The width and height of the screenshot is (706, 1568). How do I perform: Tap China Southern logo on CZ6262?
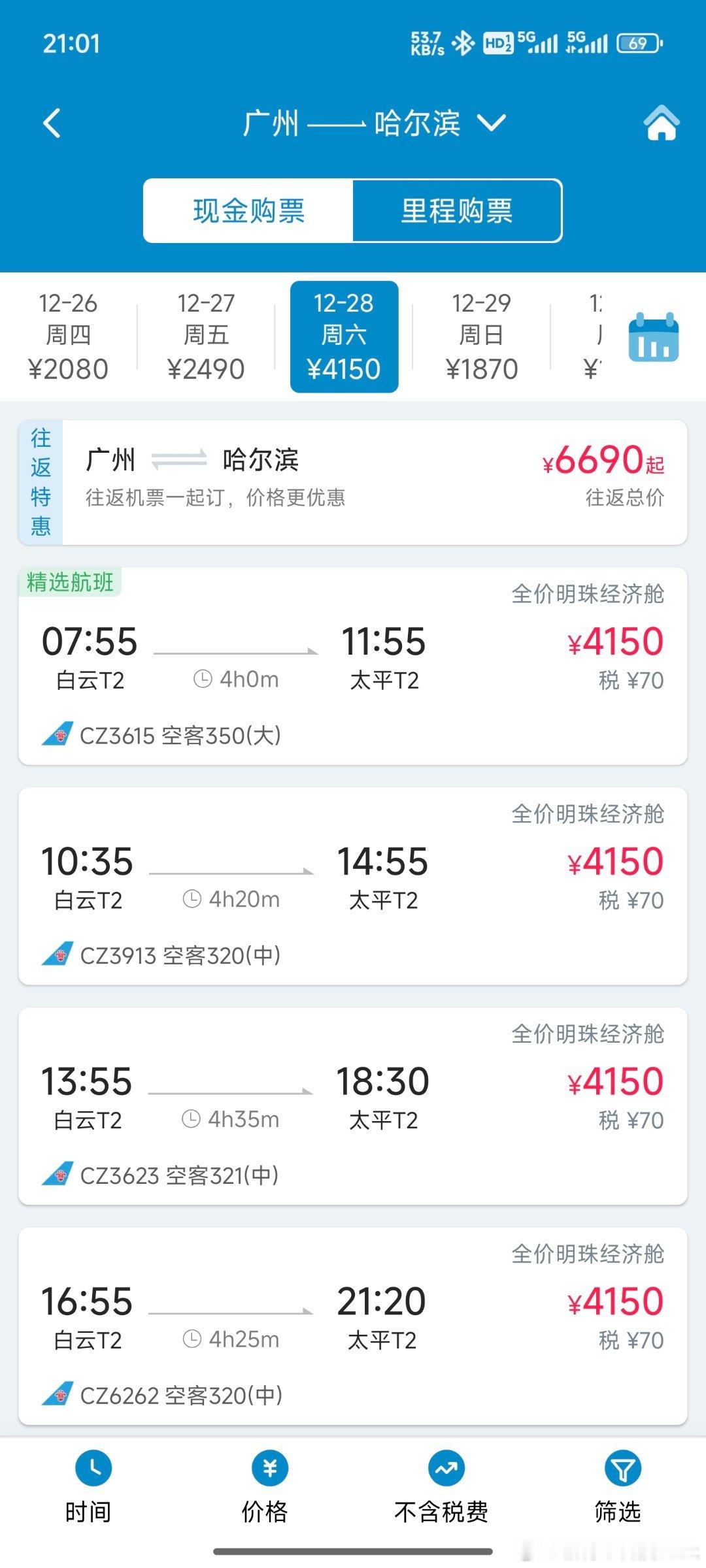(x=58, y=1394)
